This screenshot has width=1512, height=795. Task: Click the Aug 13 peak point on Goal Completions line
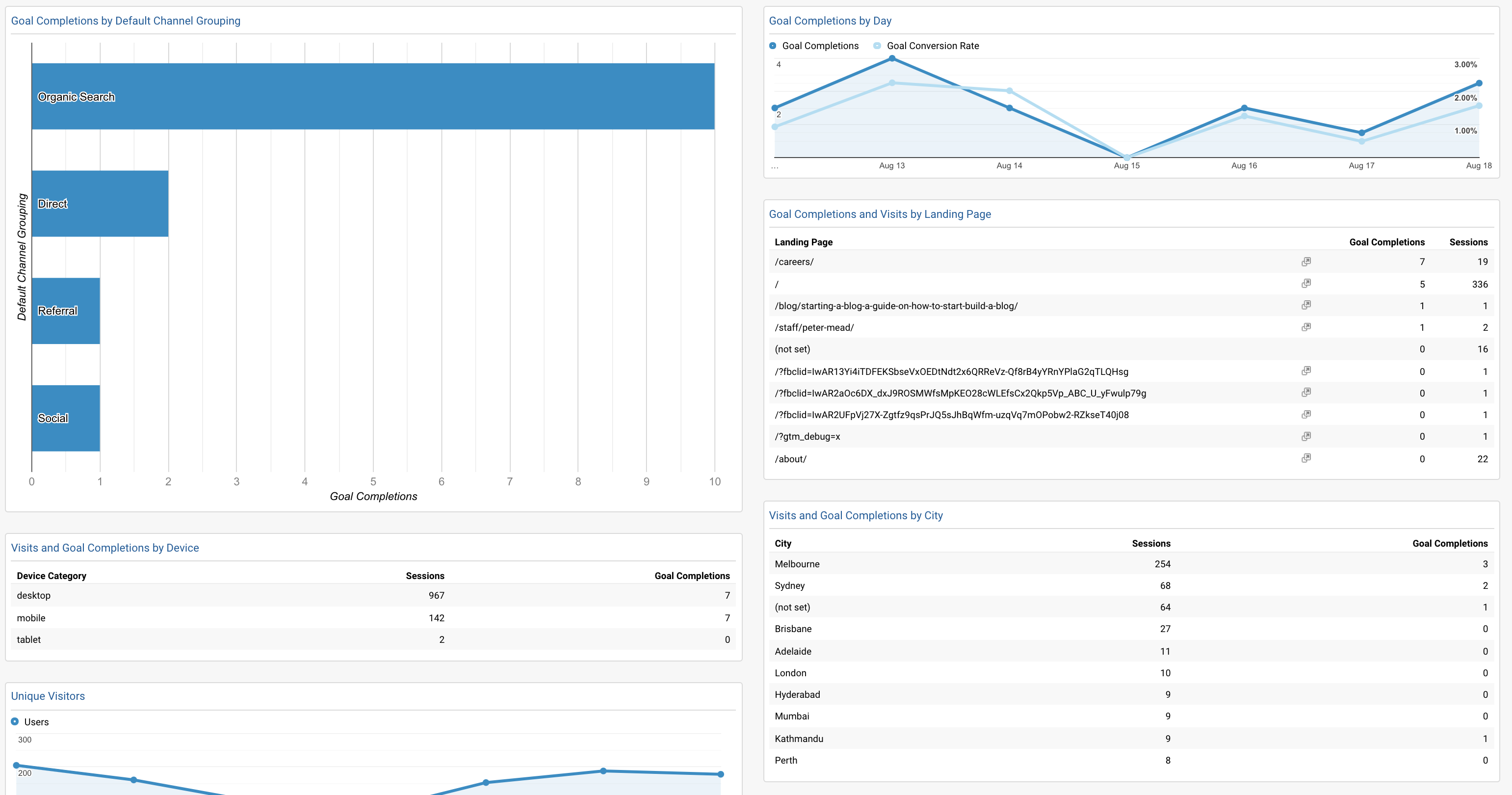892,58
